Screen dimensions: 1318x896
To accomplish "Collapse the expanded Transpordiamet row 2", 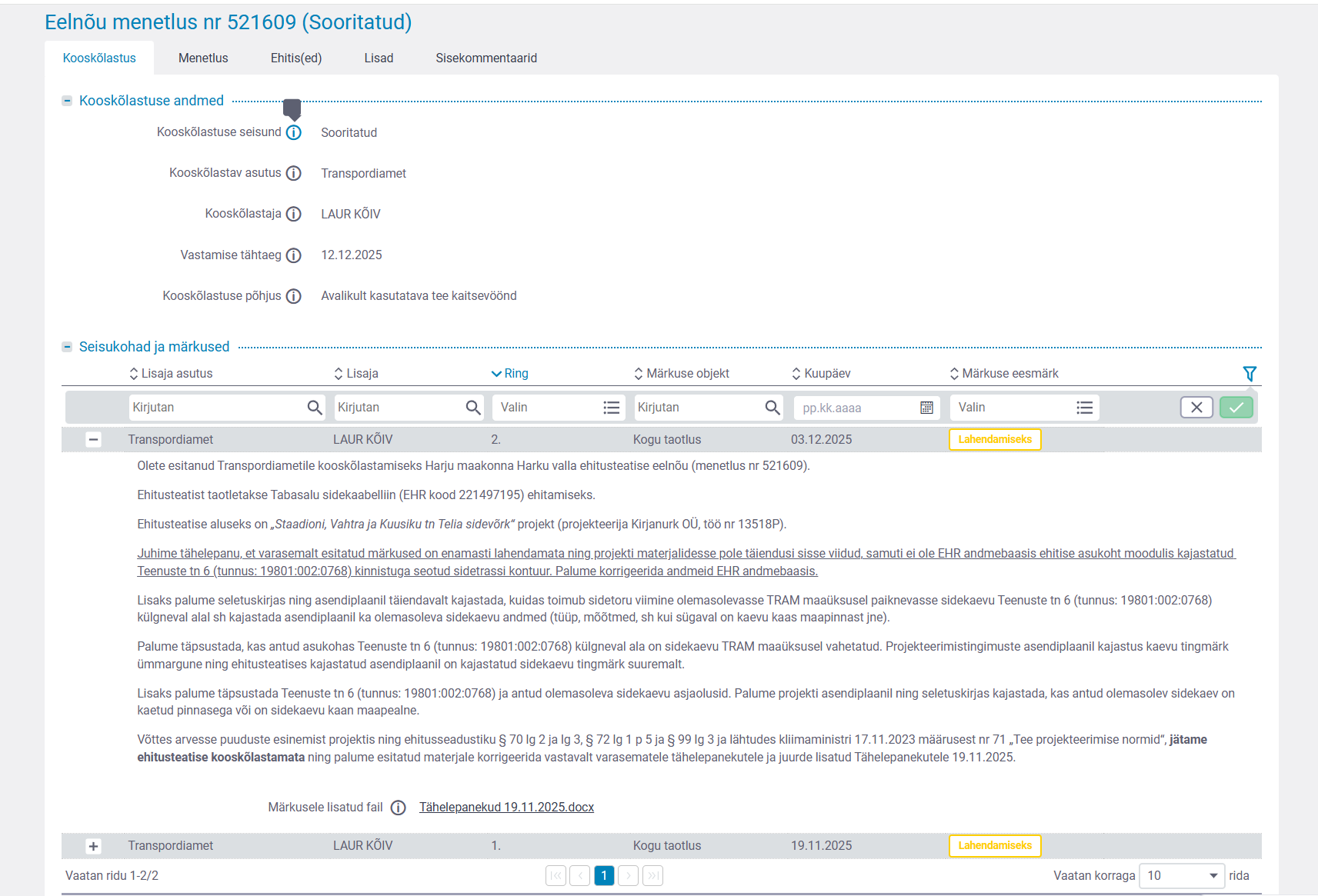I will tap(93, 440).
